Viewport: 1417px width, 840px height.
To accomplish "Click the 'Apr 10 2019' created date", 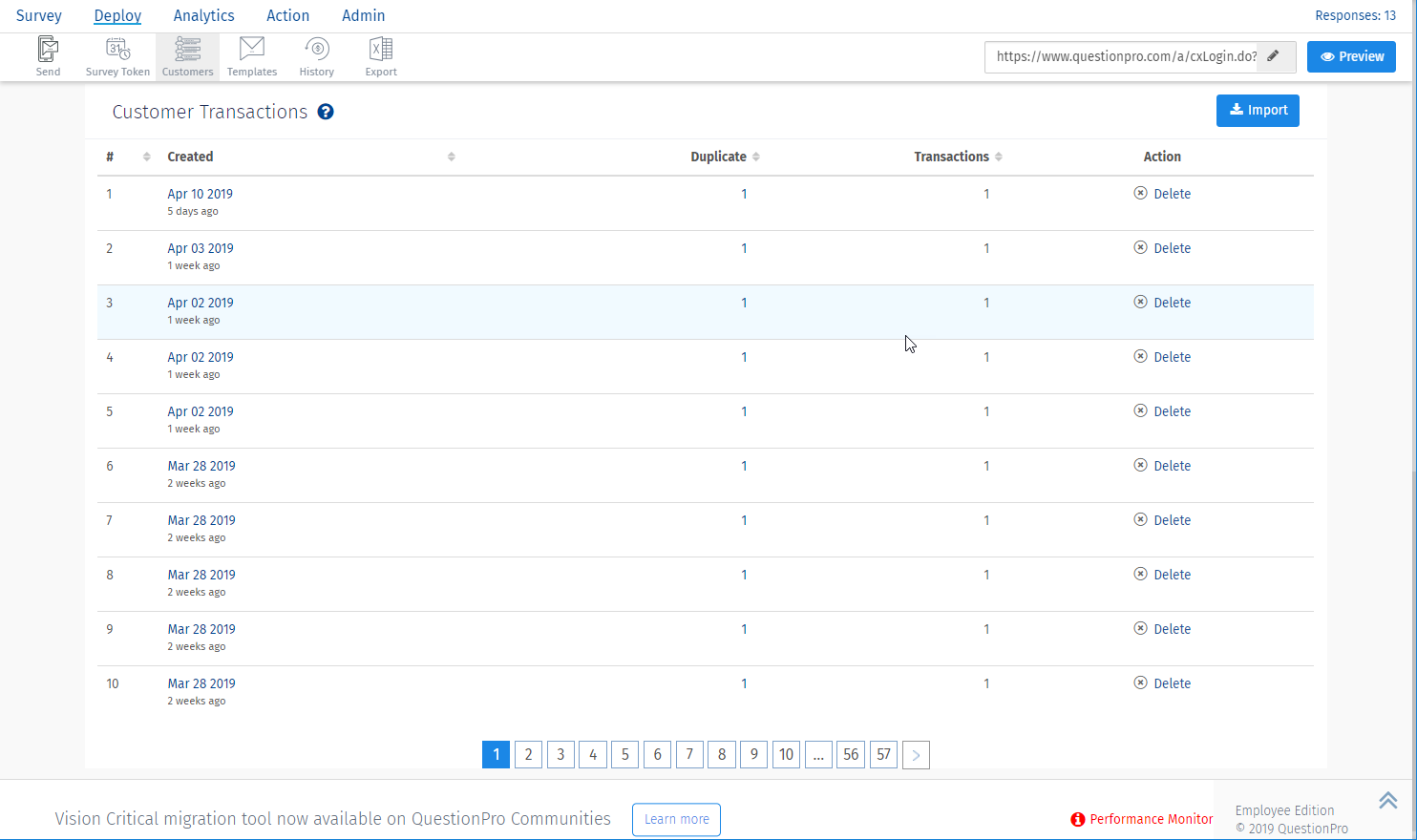I will pos(201,194).
